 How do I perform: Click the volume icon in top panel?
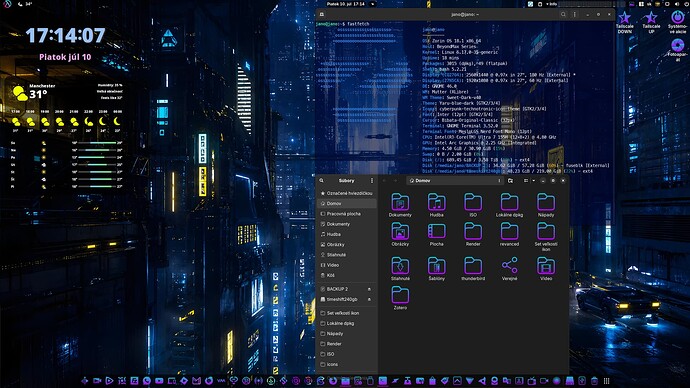(x=677, y=4)
